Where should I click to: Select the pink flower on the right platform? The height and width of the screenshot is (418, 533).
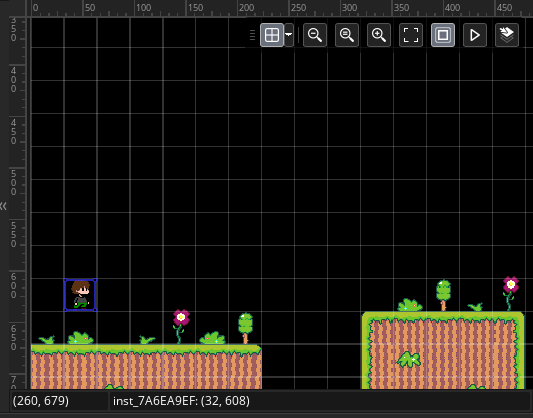point(511,293)
